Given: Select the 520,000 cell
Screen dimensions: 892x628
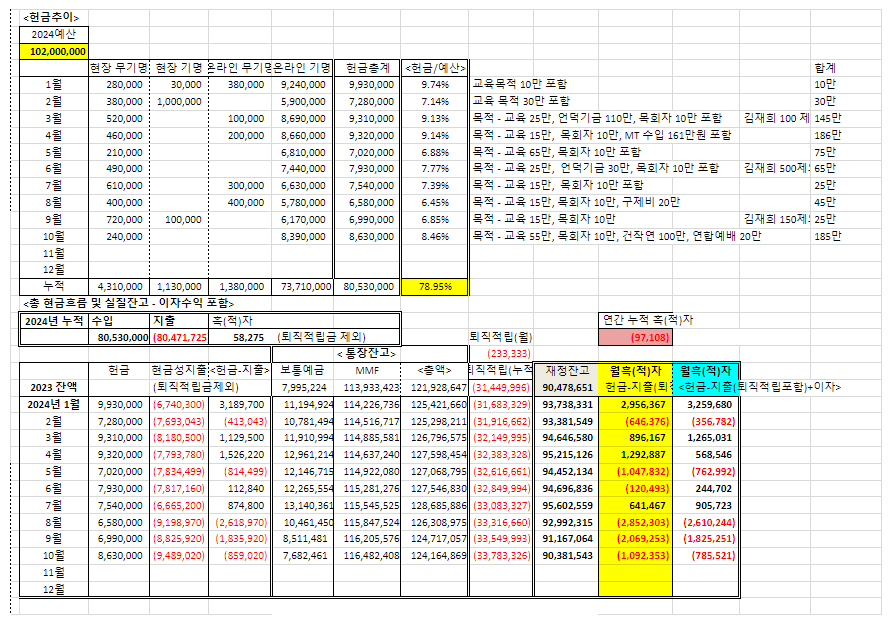Looking at the screenshot, I should tap(119, 119).
